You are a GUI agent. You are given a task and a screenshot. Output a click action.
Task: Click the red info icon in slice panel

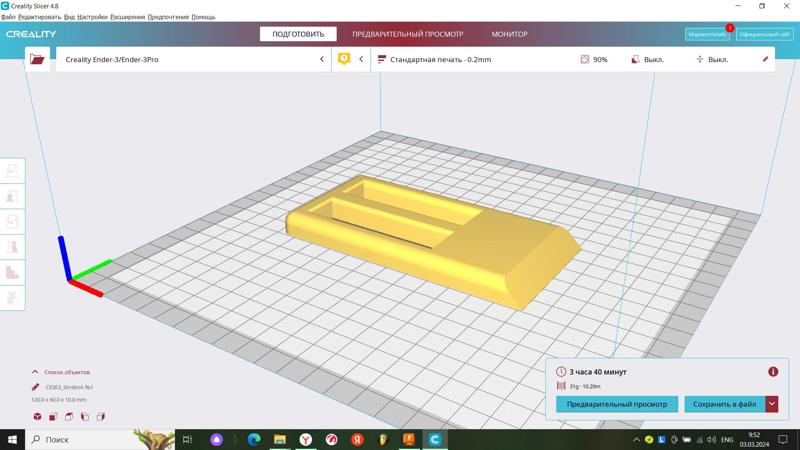[773, 372]
